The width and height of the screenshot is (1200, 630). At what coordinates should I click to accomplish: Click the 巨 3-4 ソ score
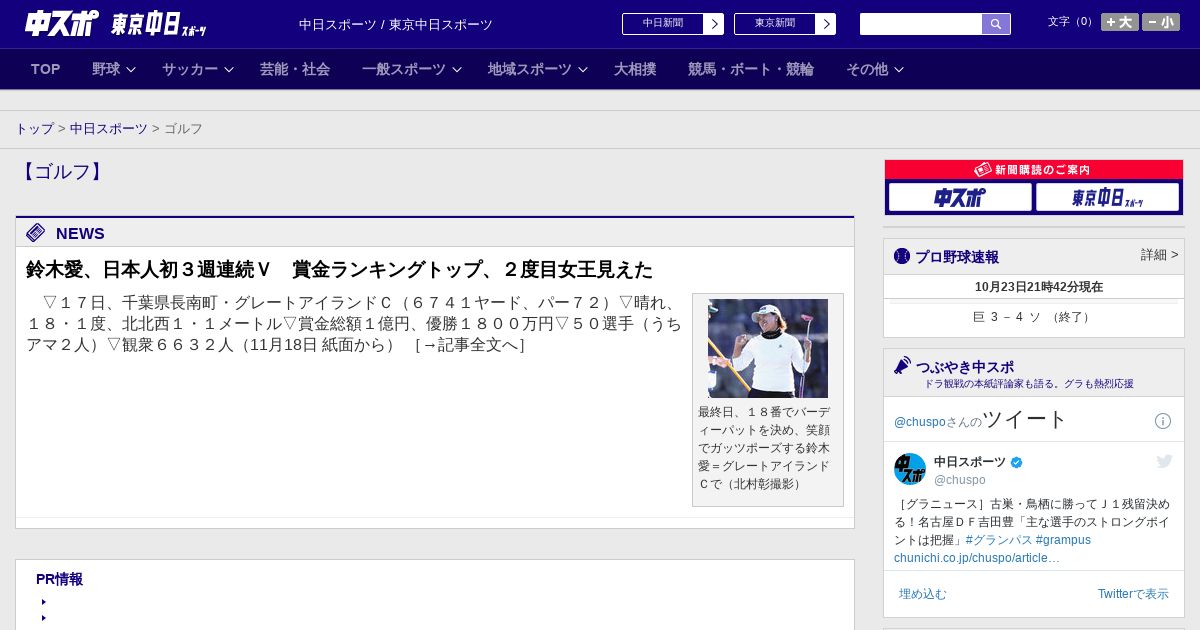tap(1033, 317)
